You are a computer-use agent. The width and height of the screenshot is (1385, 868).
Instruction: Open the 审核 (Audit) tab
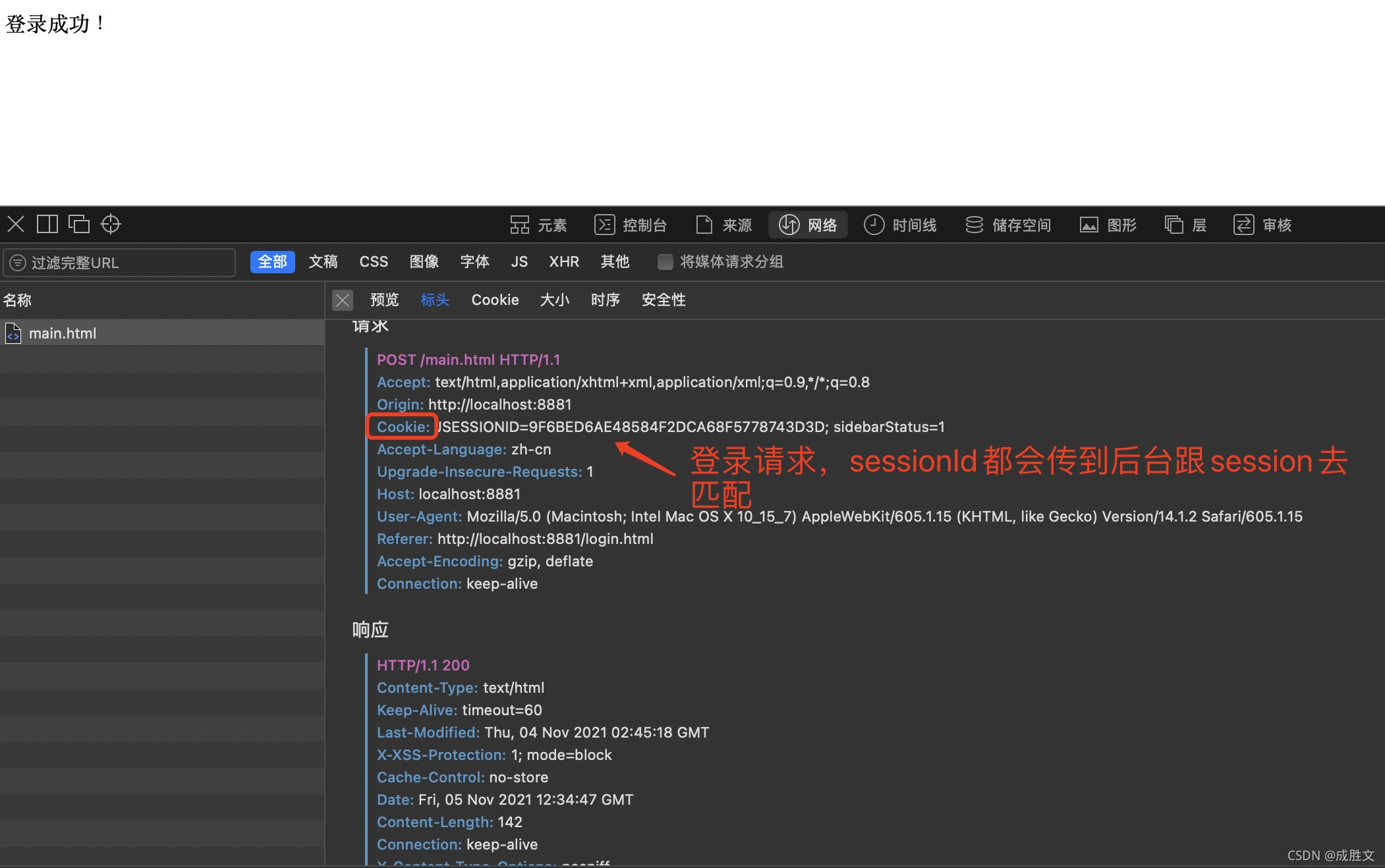[x=1262, y=225]
